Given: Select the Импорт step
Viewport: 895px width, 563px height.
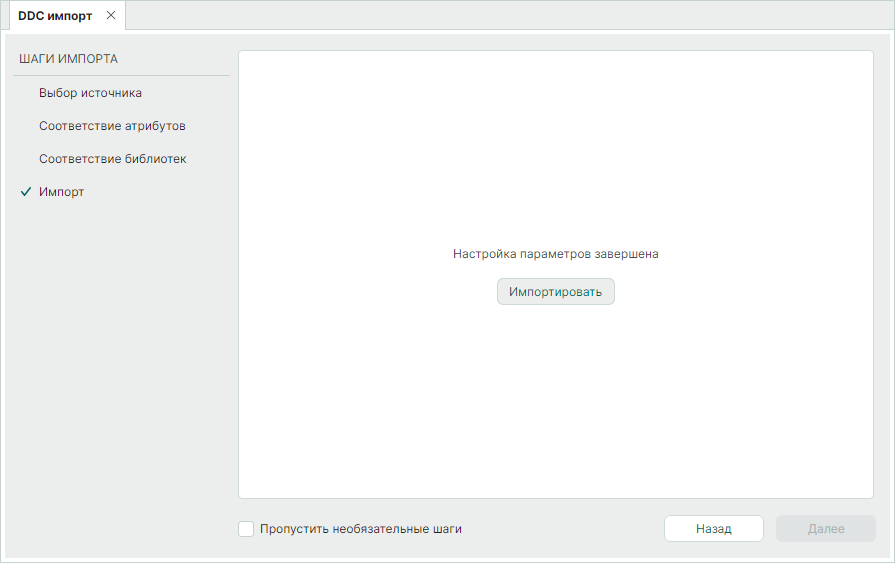Looking at the screenshot, I should tap(62, 192).
